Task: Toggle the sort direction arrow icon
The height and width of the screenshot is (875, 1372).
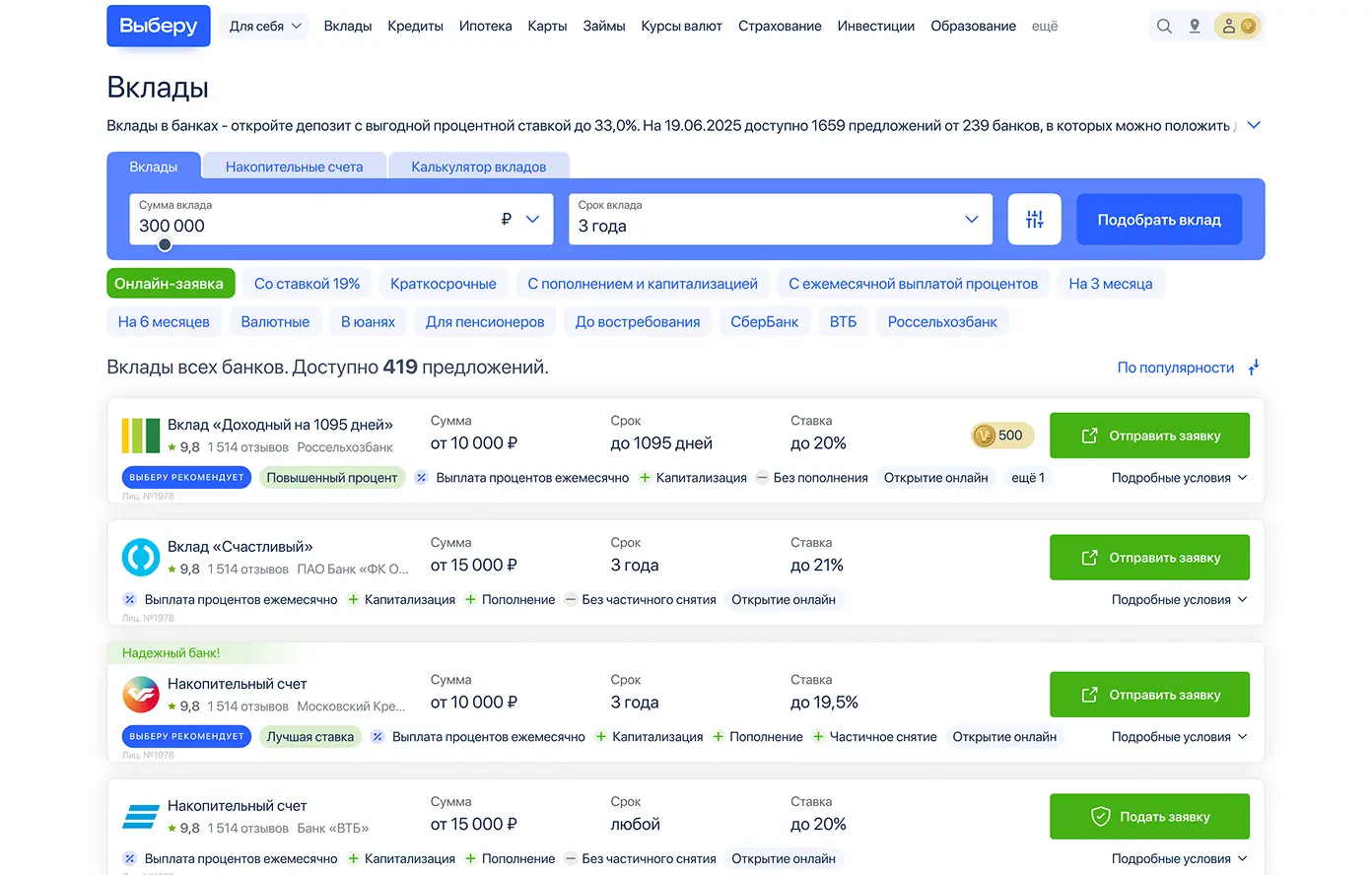Action: (x=1254, y=368)
